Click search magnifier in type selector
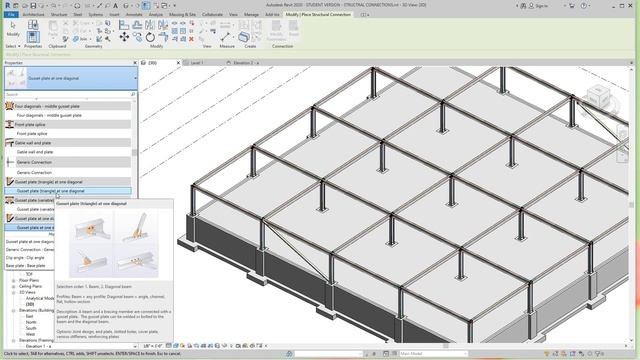This screenshot has height=360, width=640. coord(133,94)
